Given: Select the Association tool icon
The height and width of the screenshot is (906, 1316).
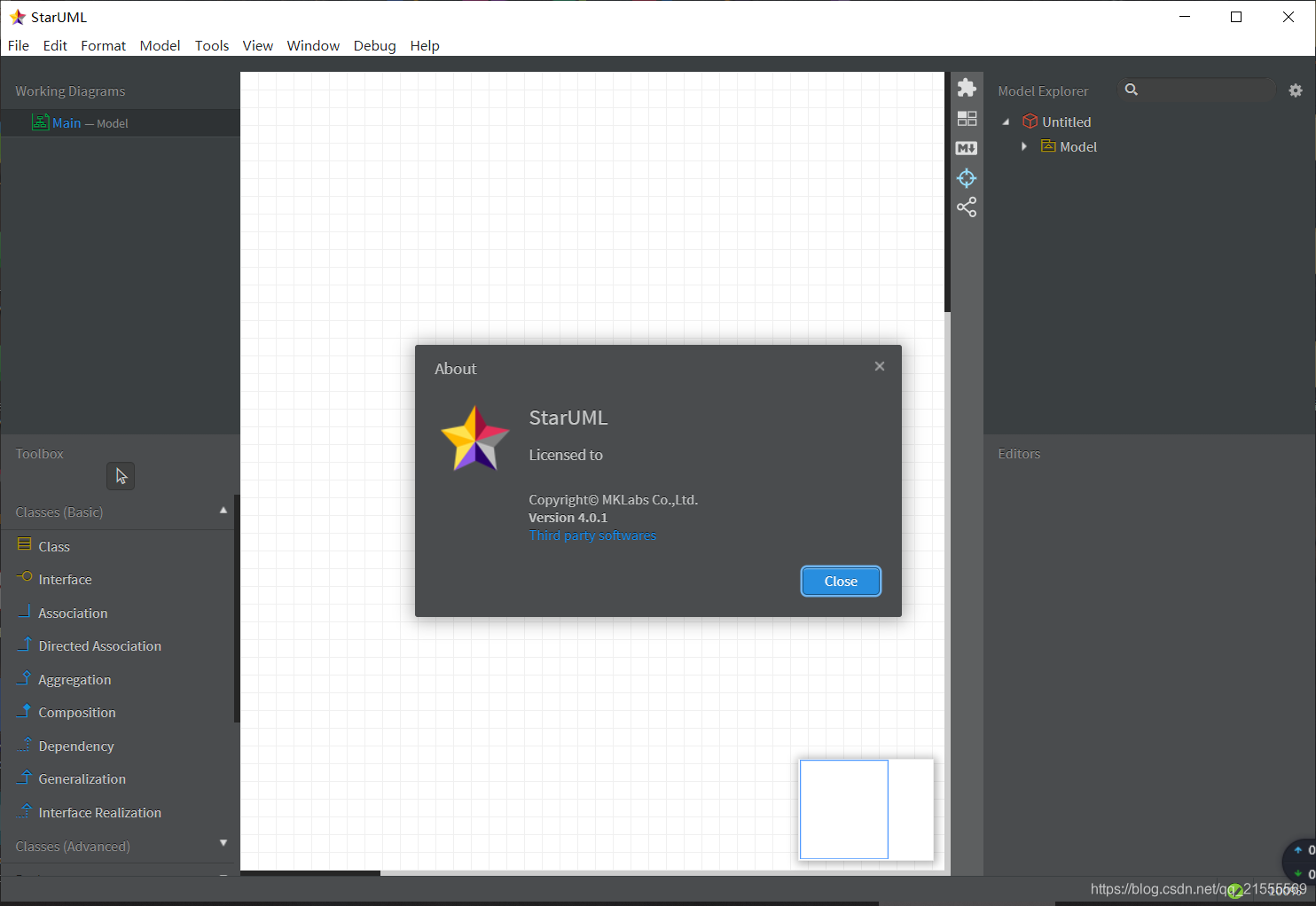Looking at the screenshot, I should (25, 611).
